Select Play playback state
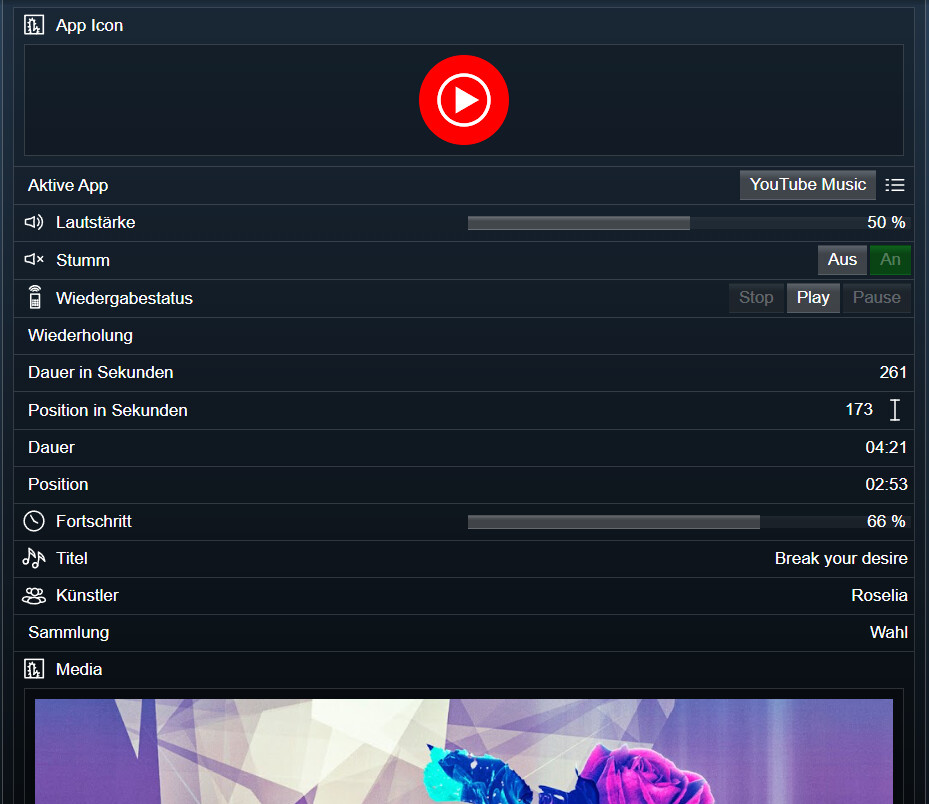 [x=813, y=297]
